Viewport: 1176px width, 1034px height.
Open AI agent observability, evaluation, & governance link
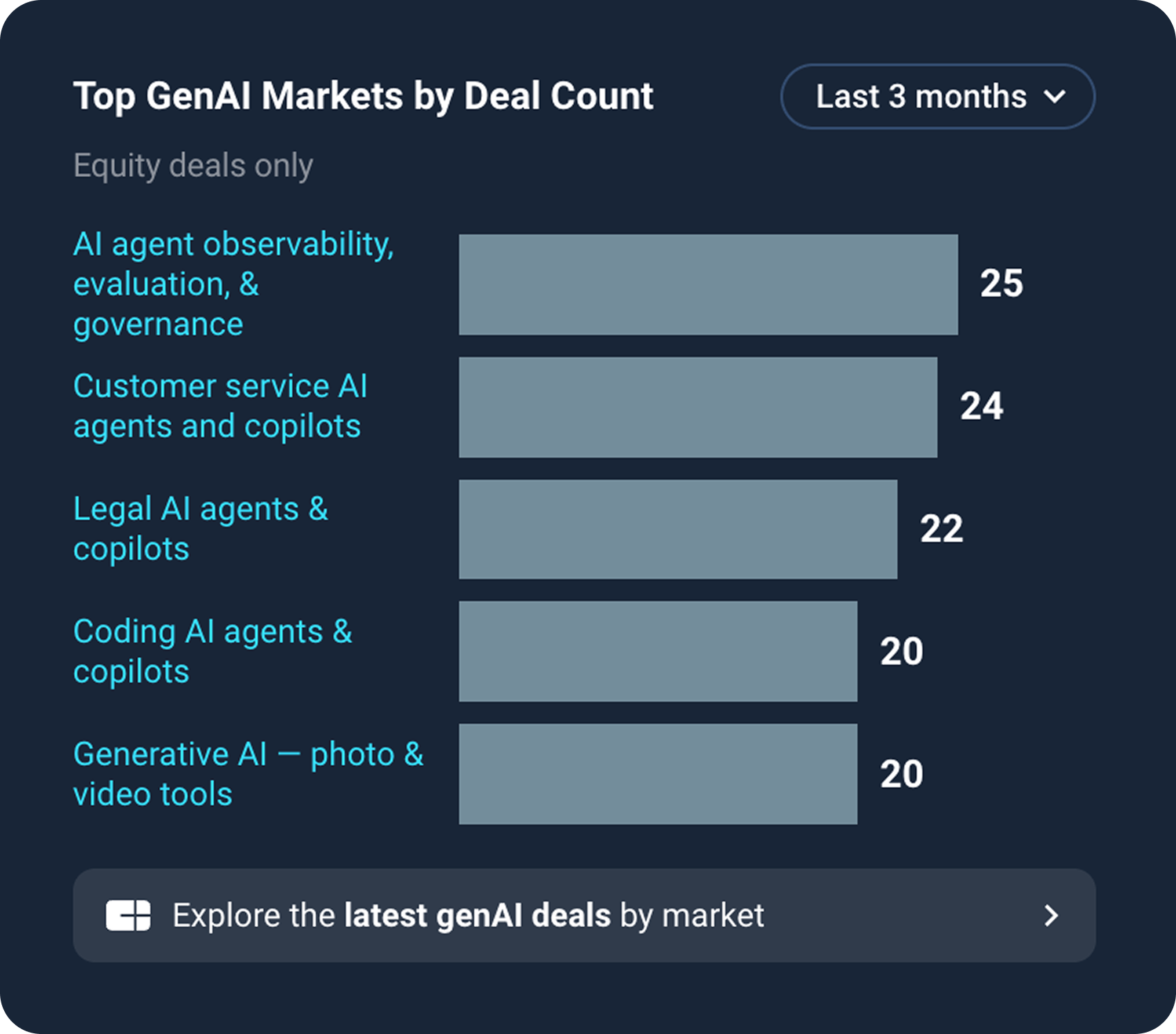[233, 284]
